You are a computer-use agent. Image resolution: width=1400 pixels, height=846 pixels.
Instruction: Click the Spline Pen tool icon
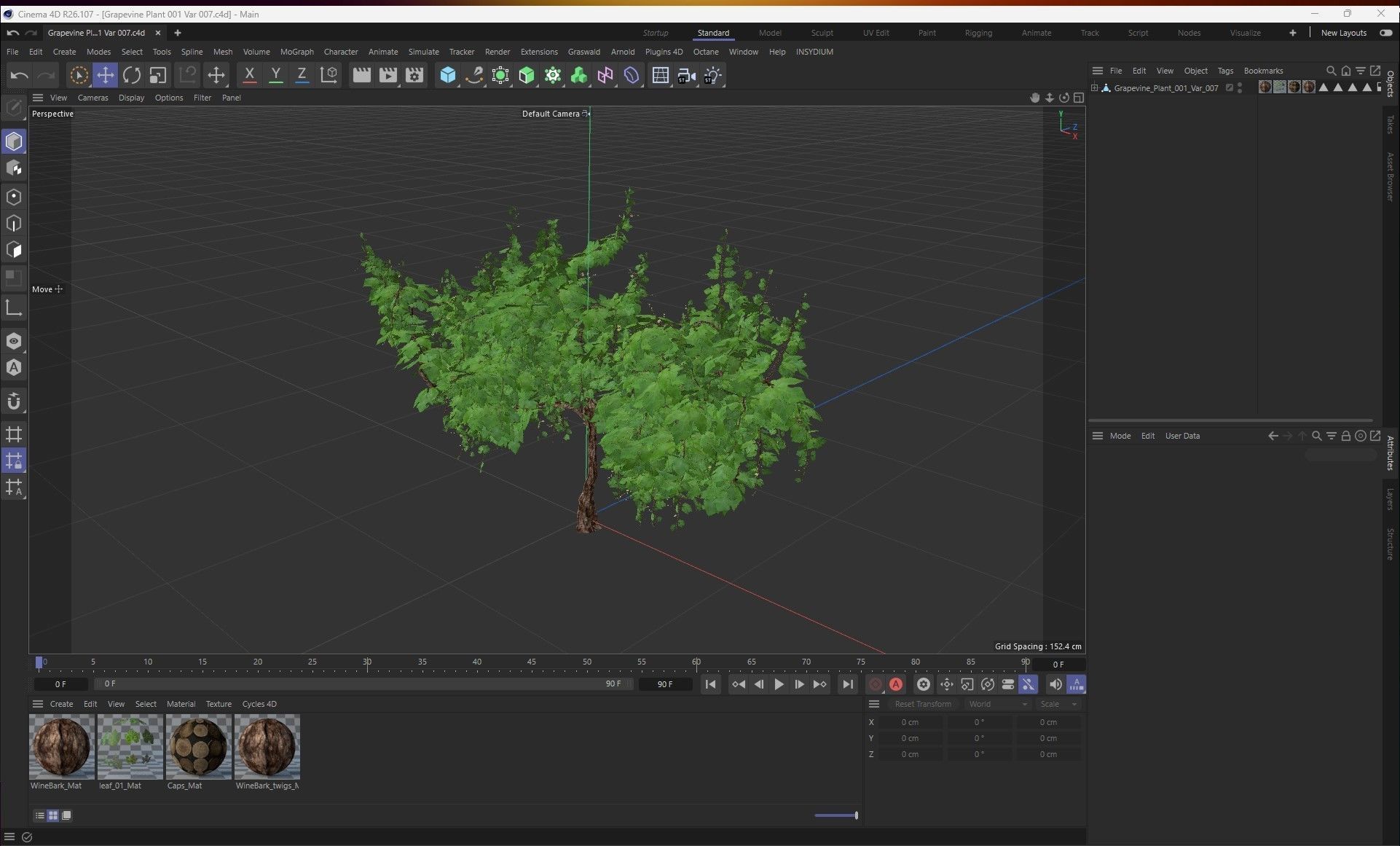(x=474, y=75)
